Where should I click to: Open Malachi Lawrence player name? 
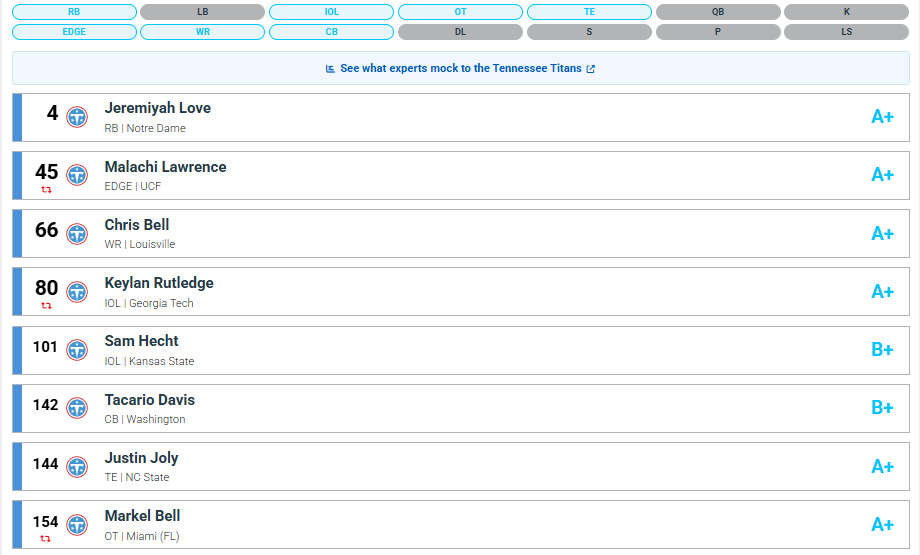[165, 167]
